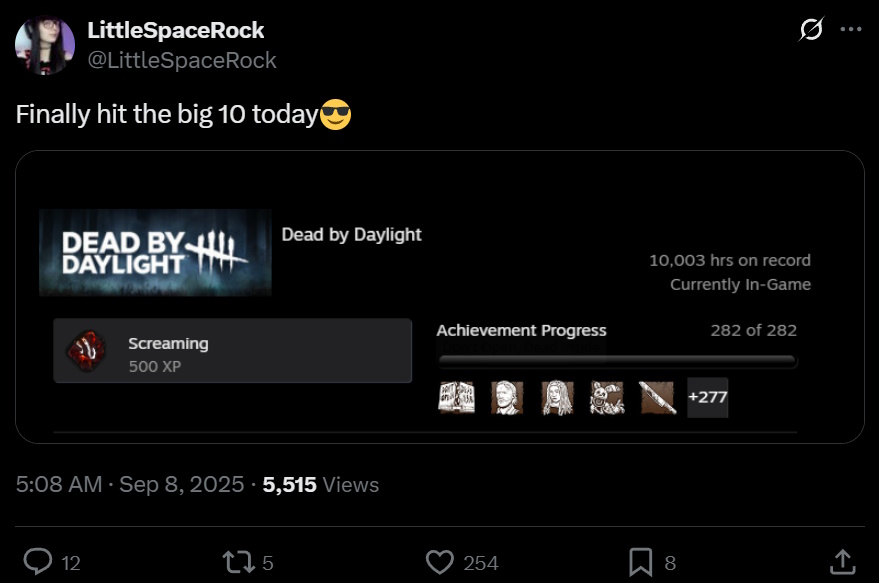
Task: Click the share upload icon
Action: click(842, 562)
